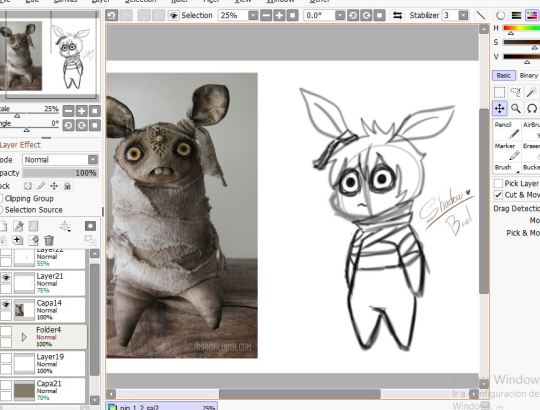
Task: Click the Undo button in the toolbar
Action: click(112, 15)
